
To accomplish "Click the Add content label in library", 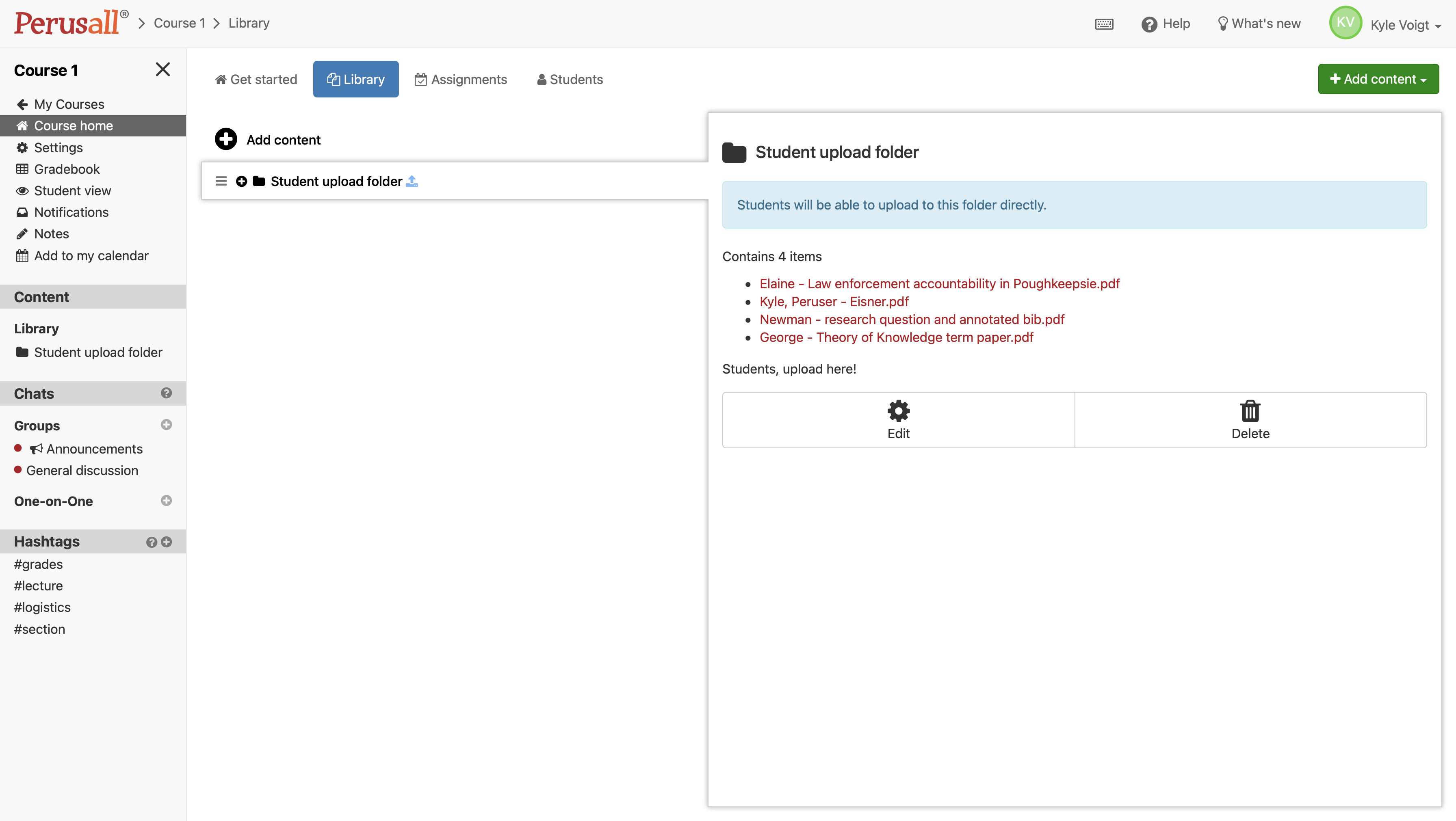I will click(283, 140).
